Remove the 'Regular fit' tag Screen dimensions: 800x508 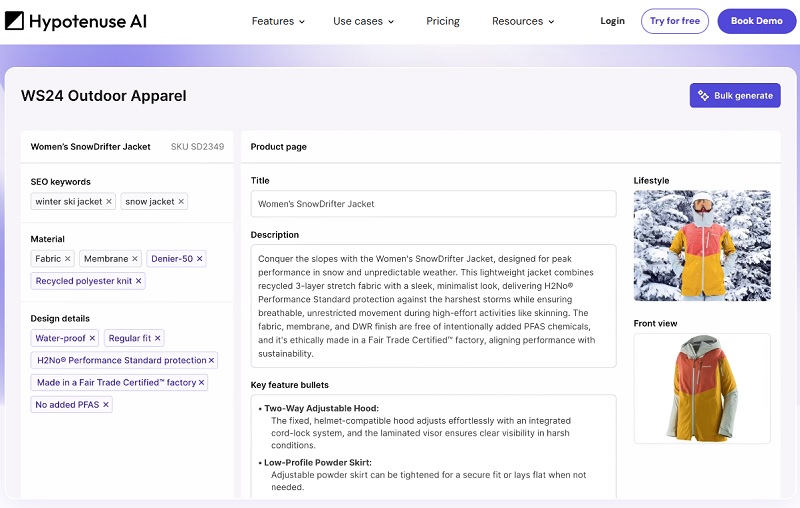pyautogui.click(x=158, y=339)
